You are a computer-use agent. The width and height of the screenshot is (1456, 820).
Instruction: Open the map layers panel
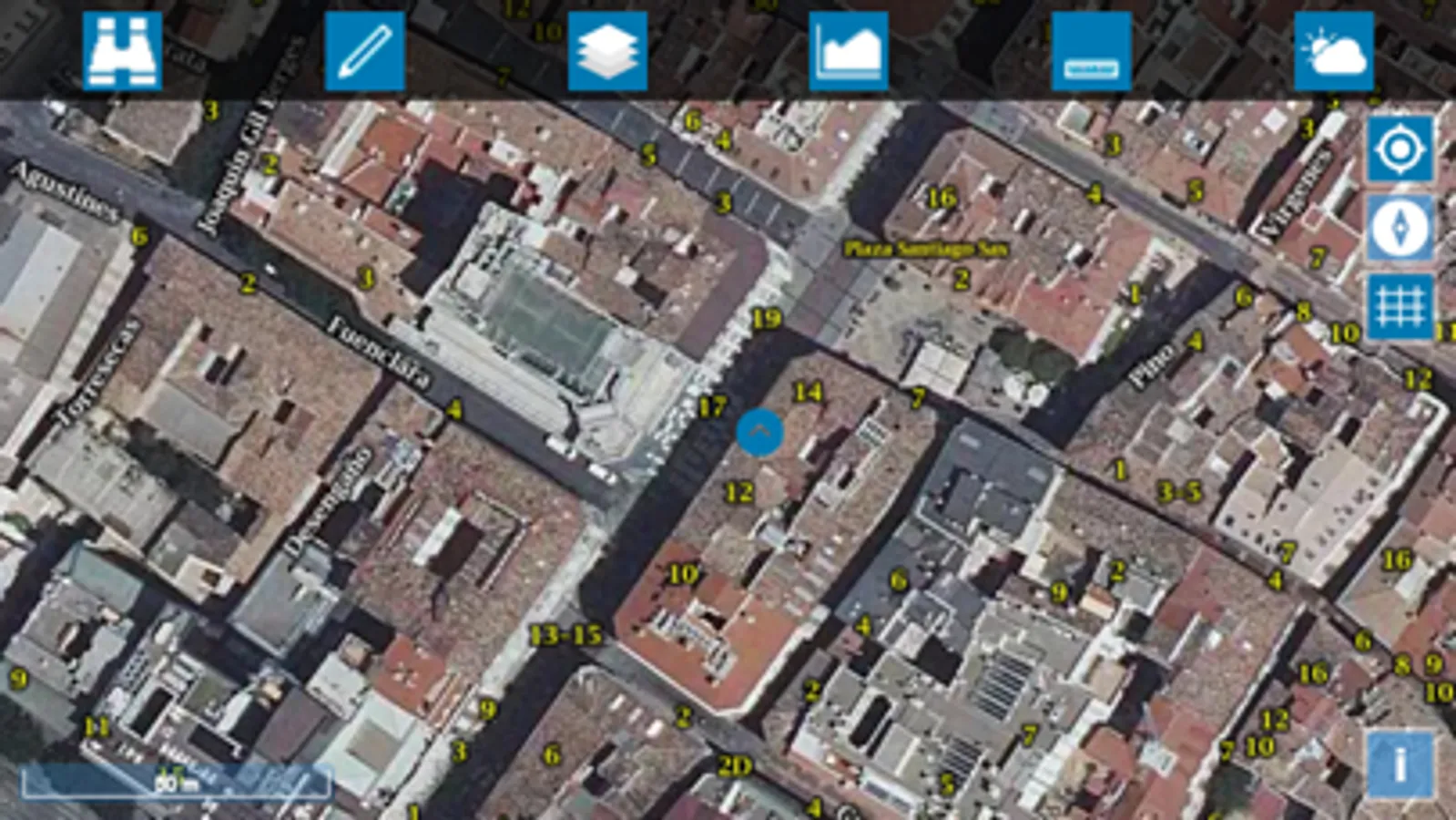pos(607,51)
